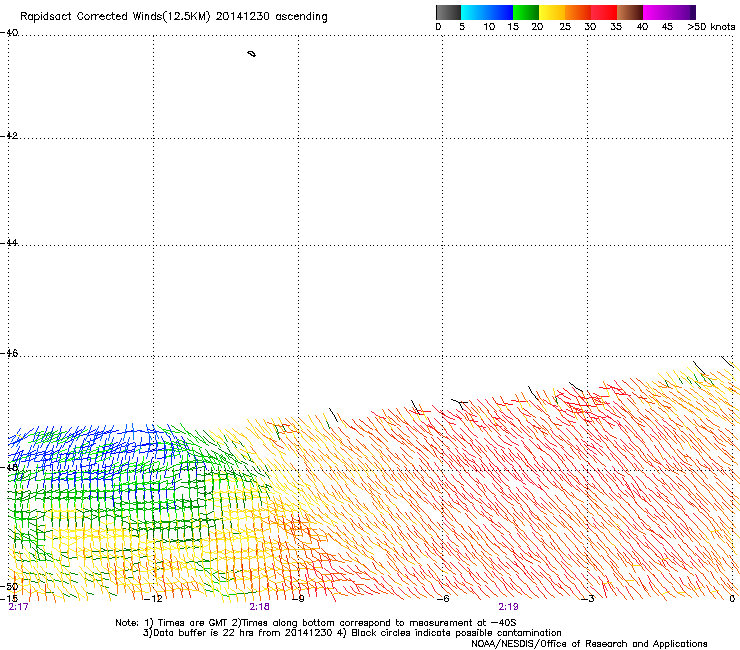Click the gray 0-5 knots legend swatch
The image size is (740, 650).
(448, 12)
